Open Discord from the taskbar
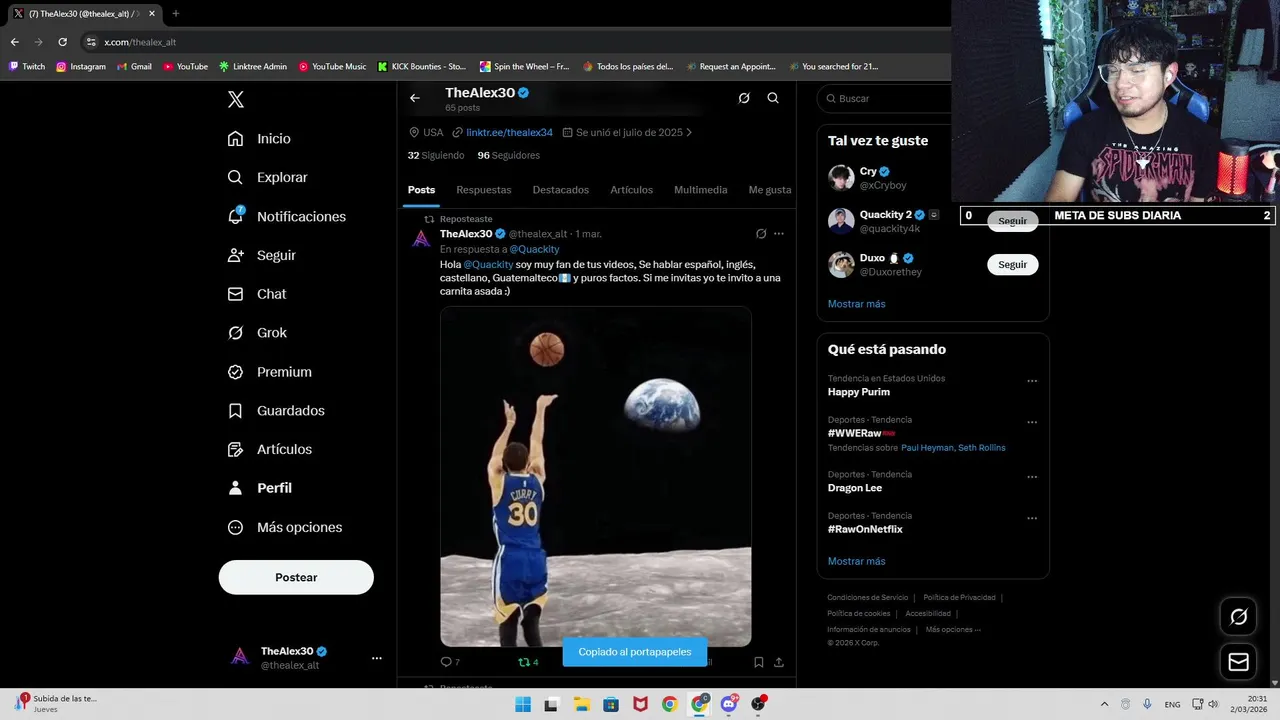Viewport: 1280px width, 720px height. [729, 704]
